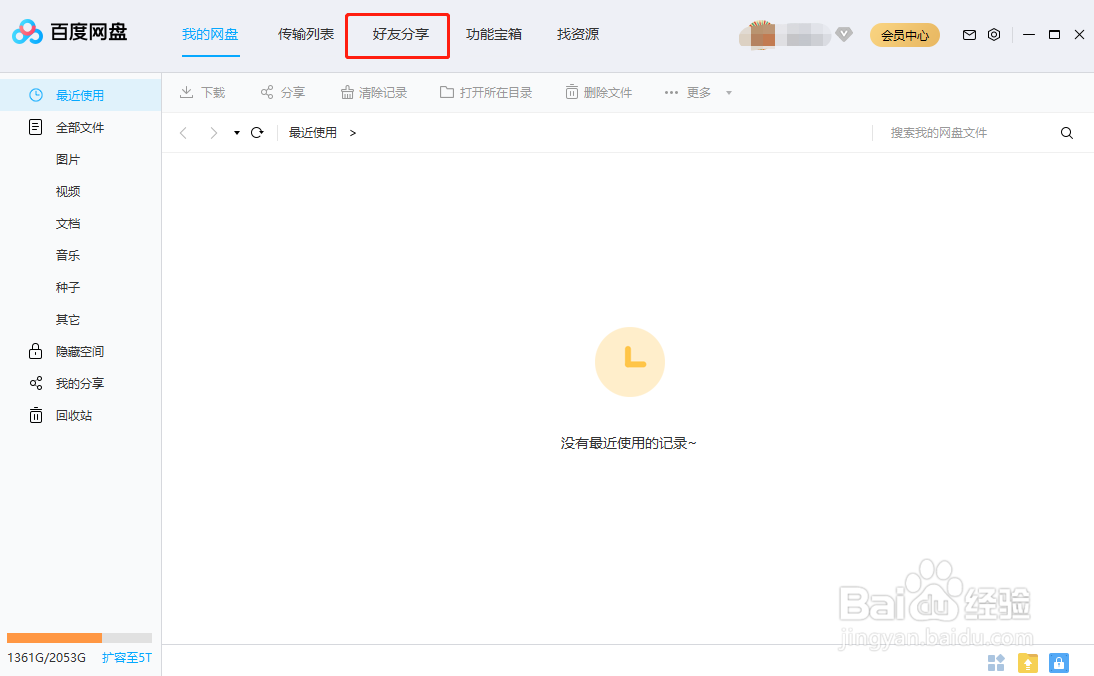
Task: Expand the history dropdown beside navigation arrows
Action: pos(235,132)
